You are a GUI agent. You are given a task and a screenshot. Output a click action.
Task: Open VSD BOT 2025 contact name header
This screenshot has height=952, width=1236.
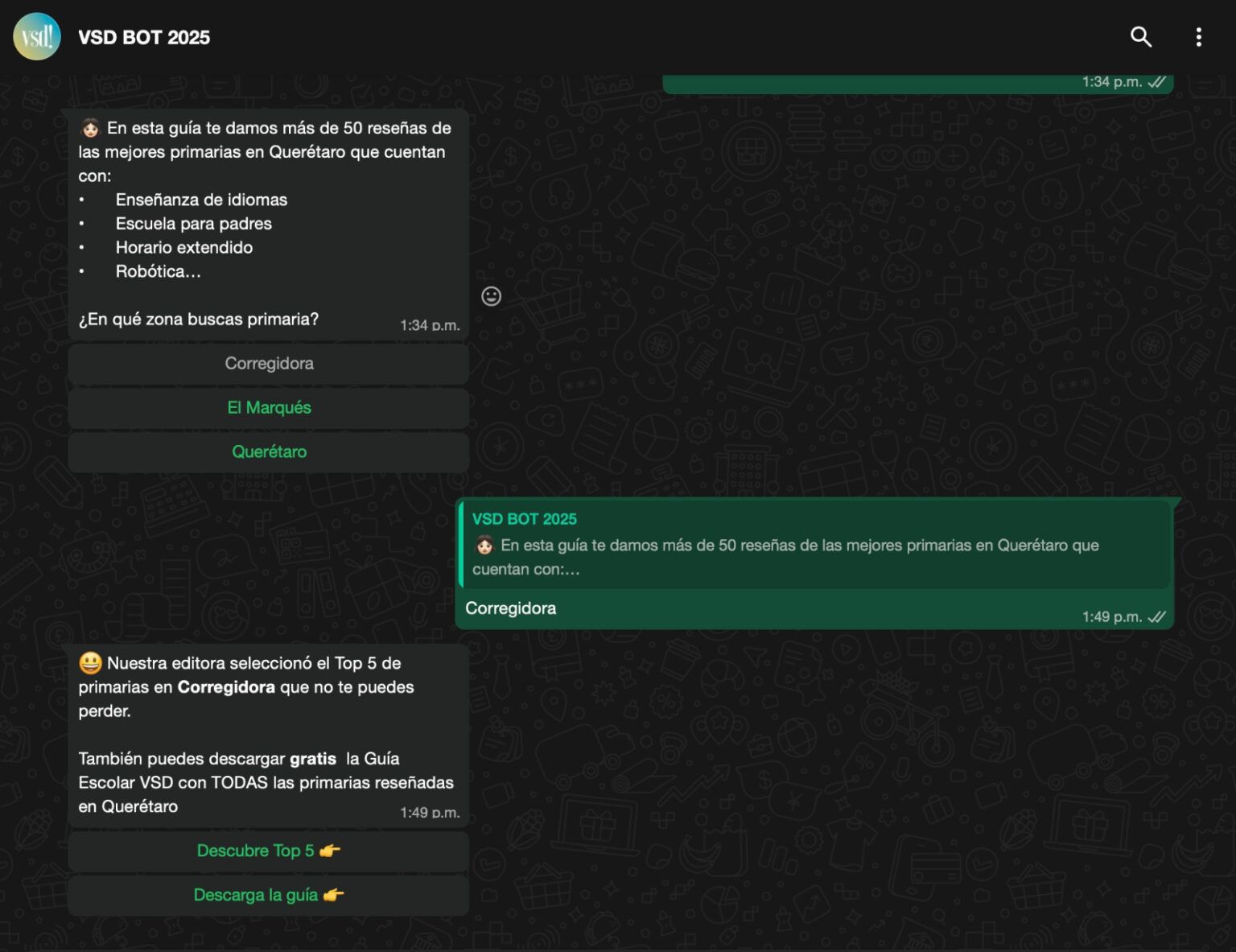click(144, 37)
